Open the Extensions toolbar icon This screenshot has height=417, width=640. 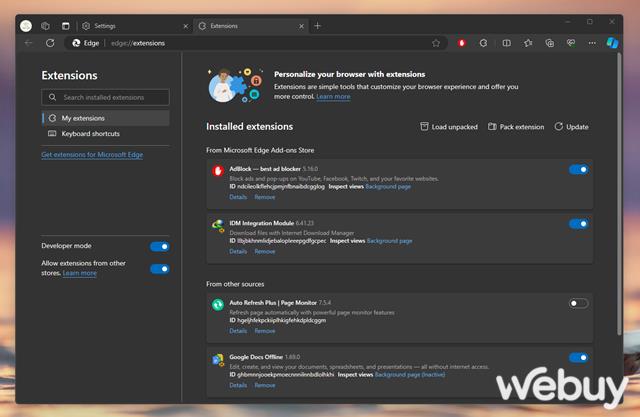[x=483, y=43]
